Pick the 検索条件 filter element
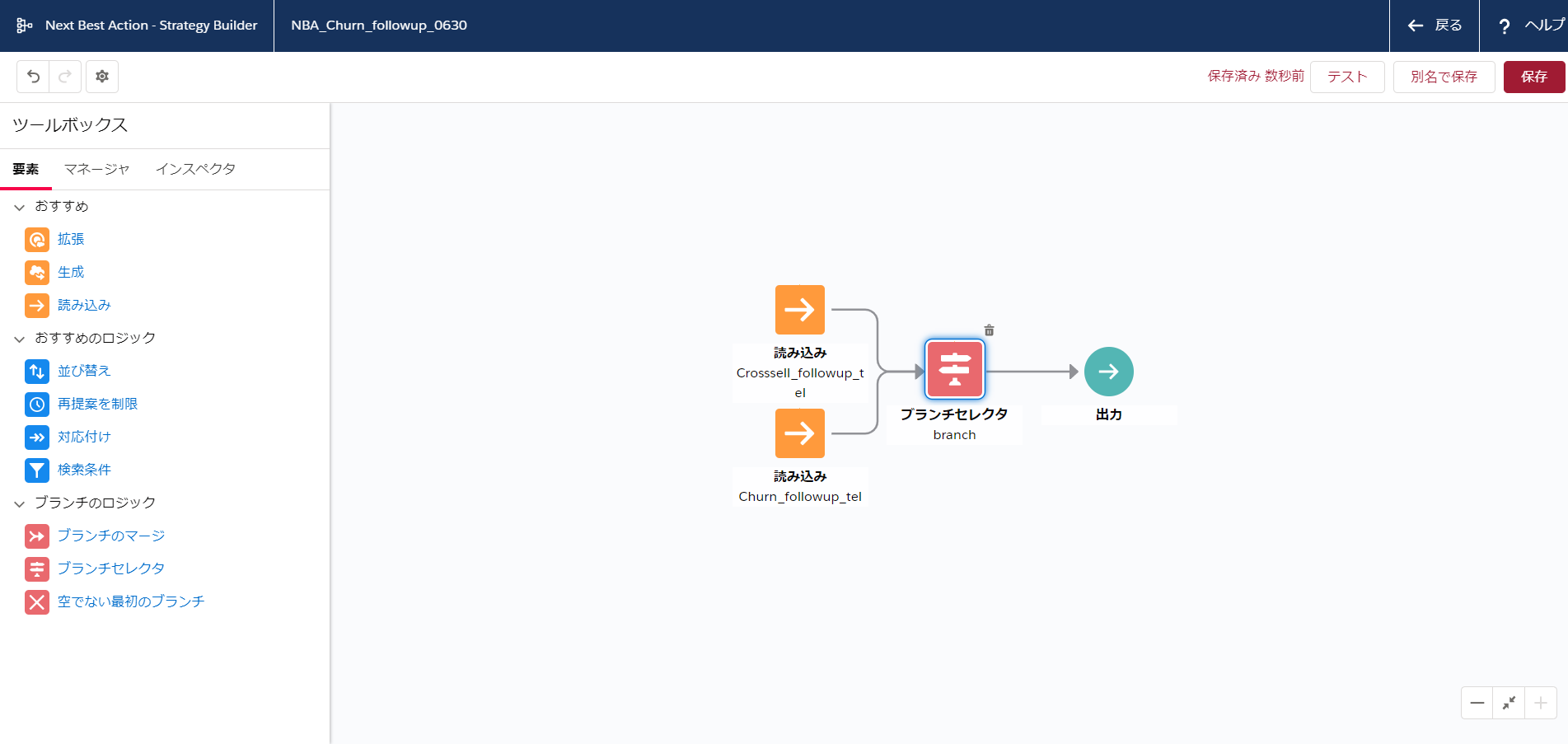1568x744 pixels. [84, 470]
